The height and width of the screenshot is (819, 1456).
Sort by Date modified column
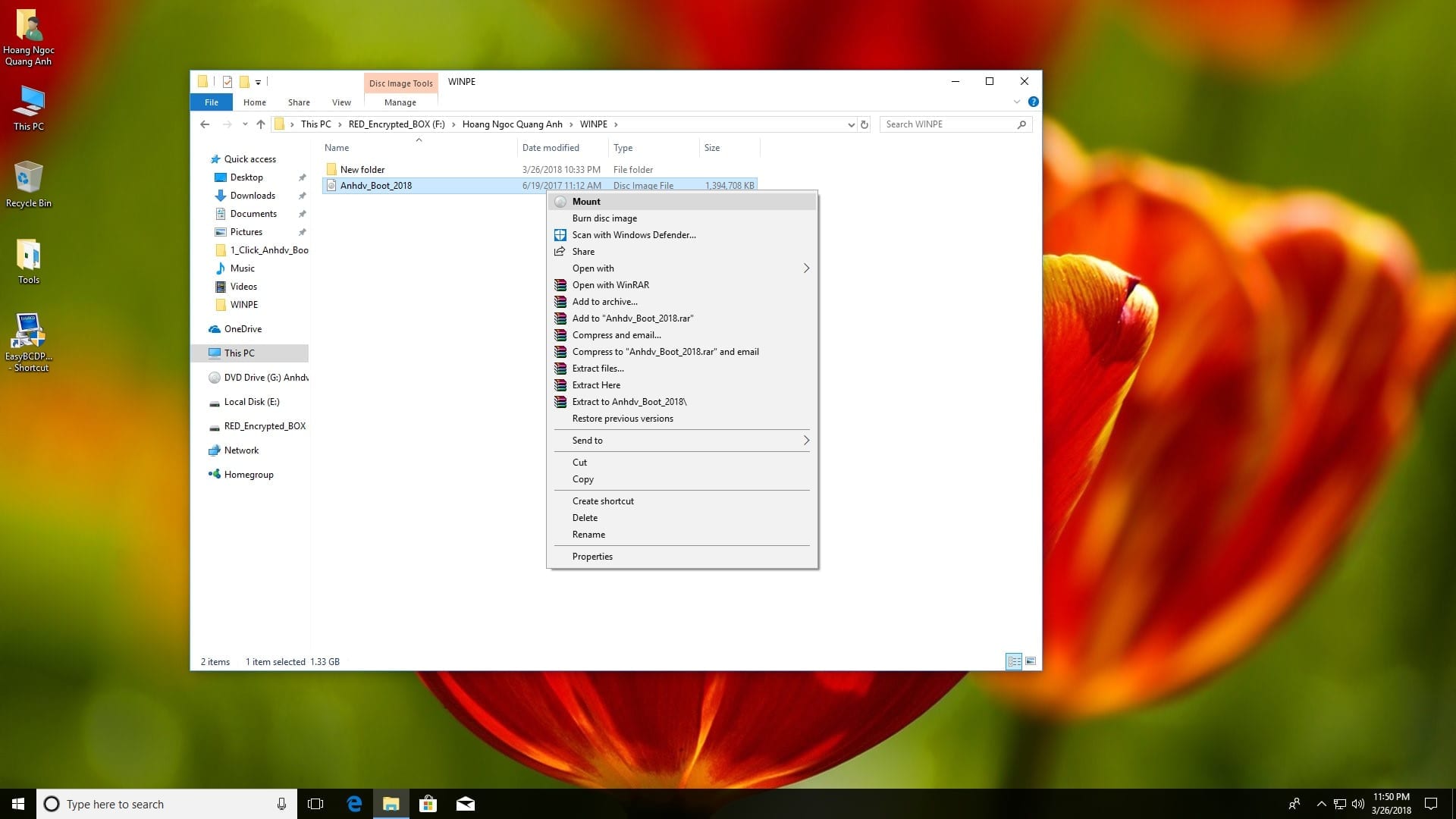[562, 148]
